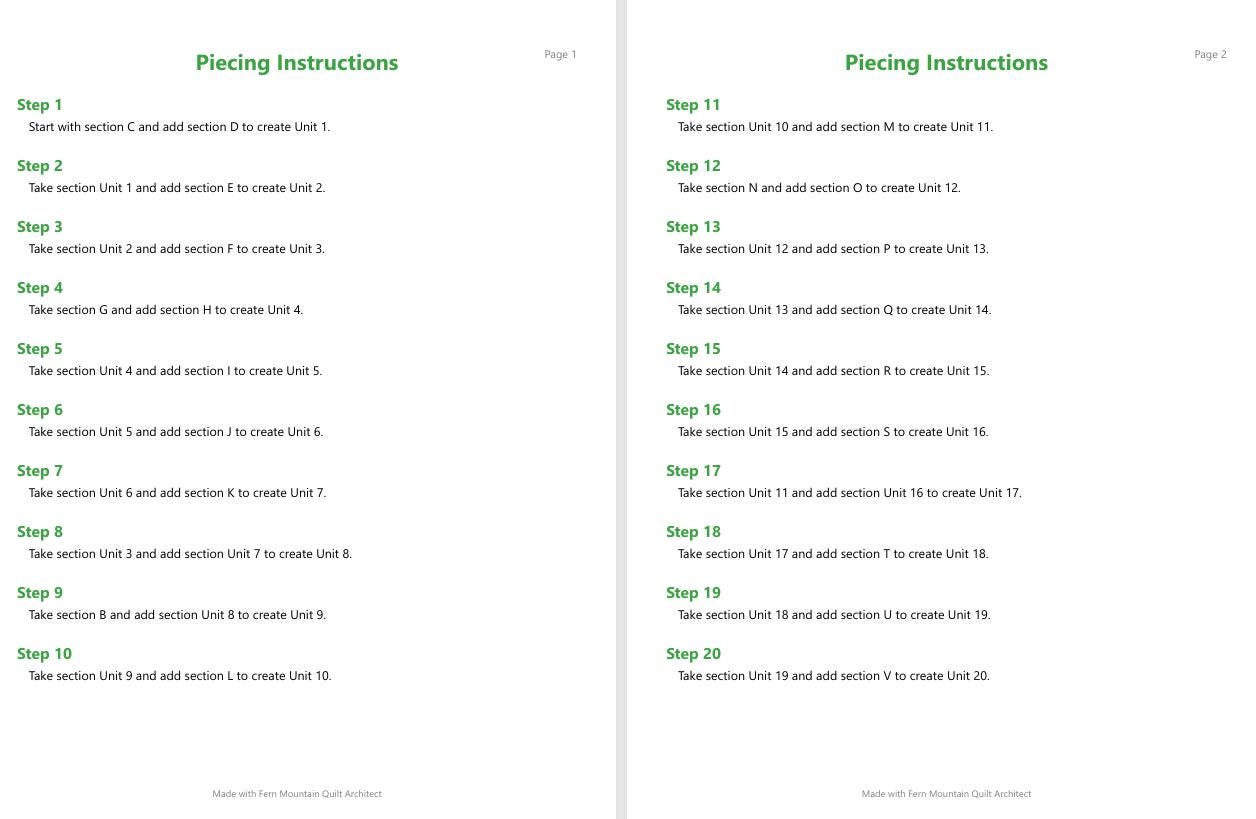The image size is (1256, 819).
Task: Click the right page Piecing Instructions title
Action: click(x=946, y=63)
